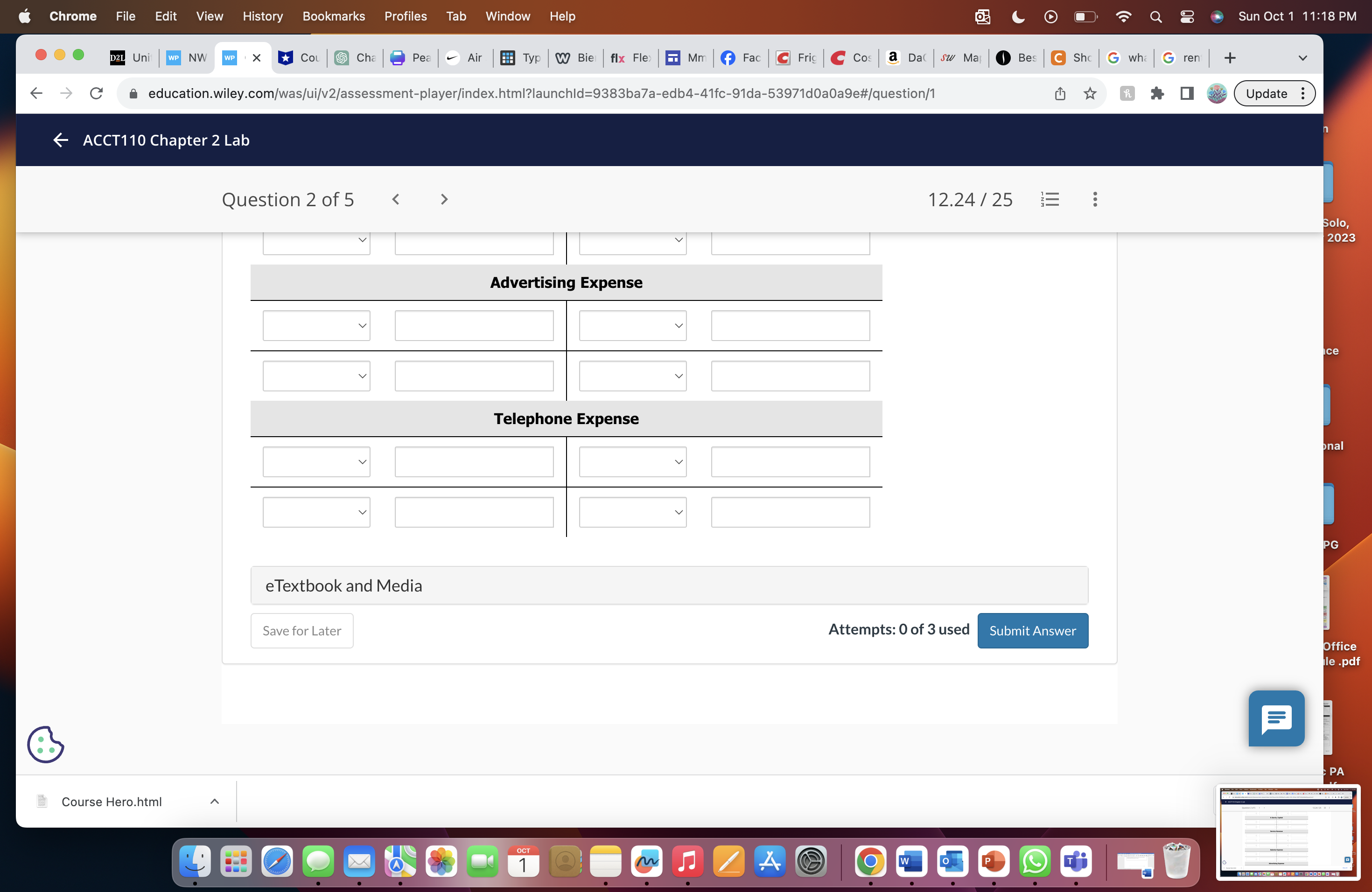
Task: Open WhatsApp from the Dock
Action: 1035,862
